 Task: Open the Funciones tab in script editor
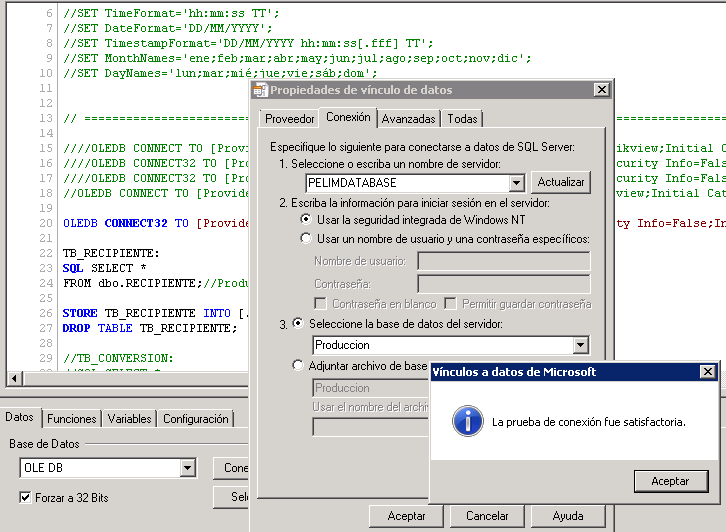72,419
